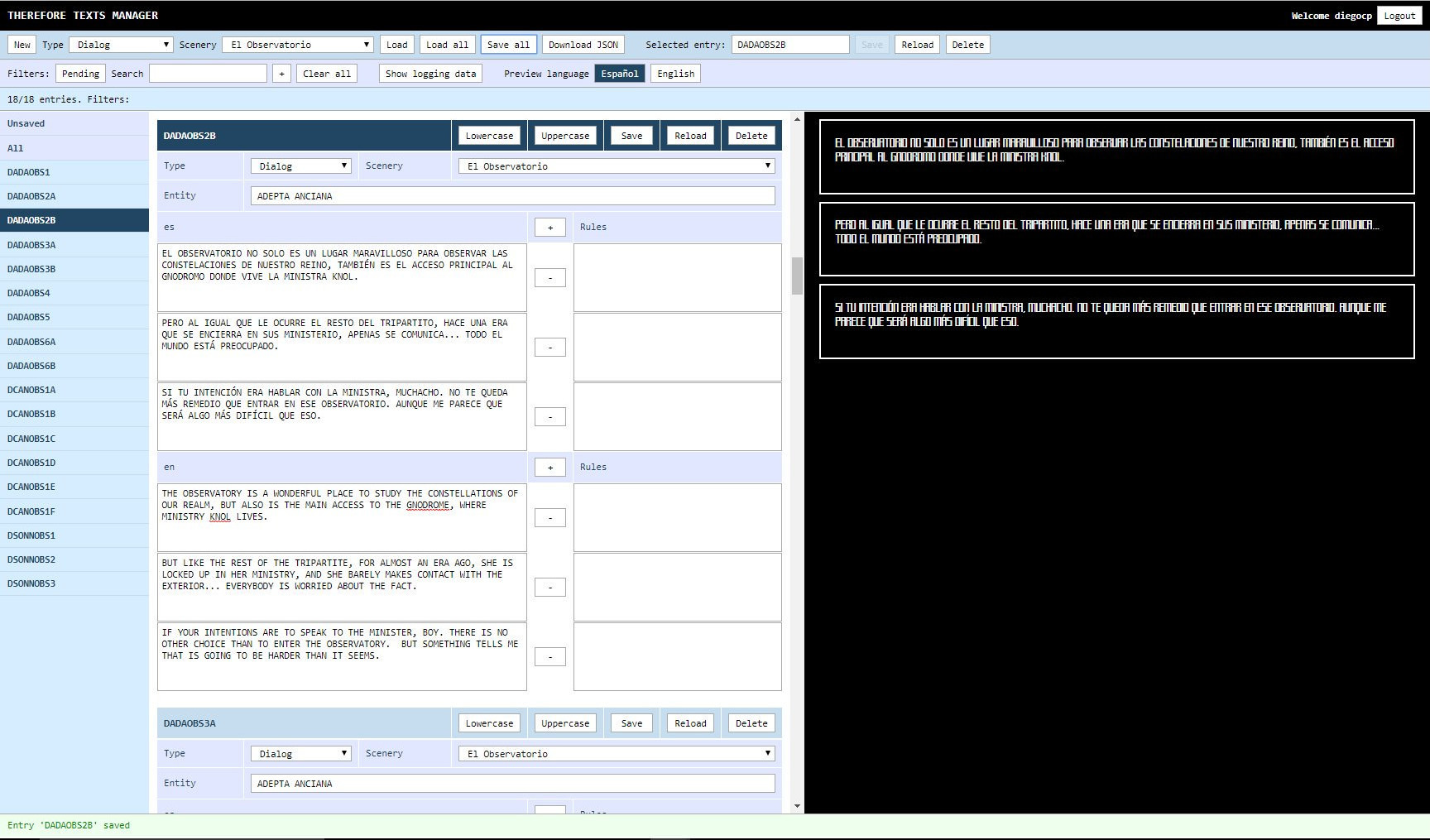The image size is (1430, 840).
Task: Select the DADAOBS4 entry in the sidebar
Action: 29,293
